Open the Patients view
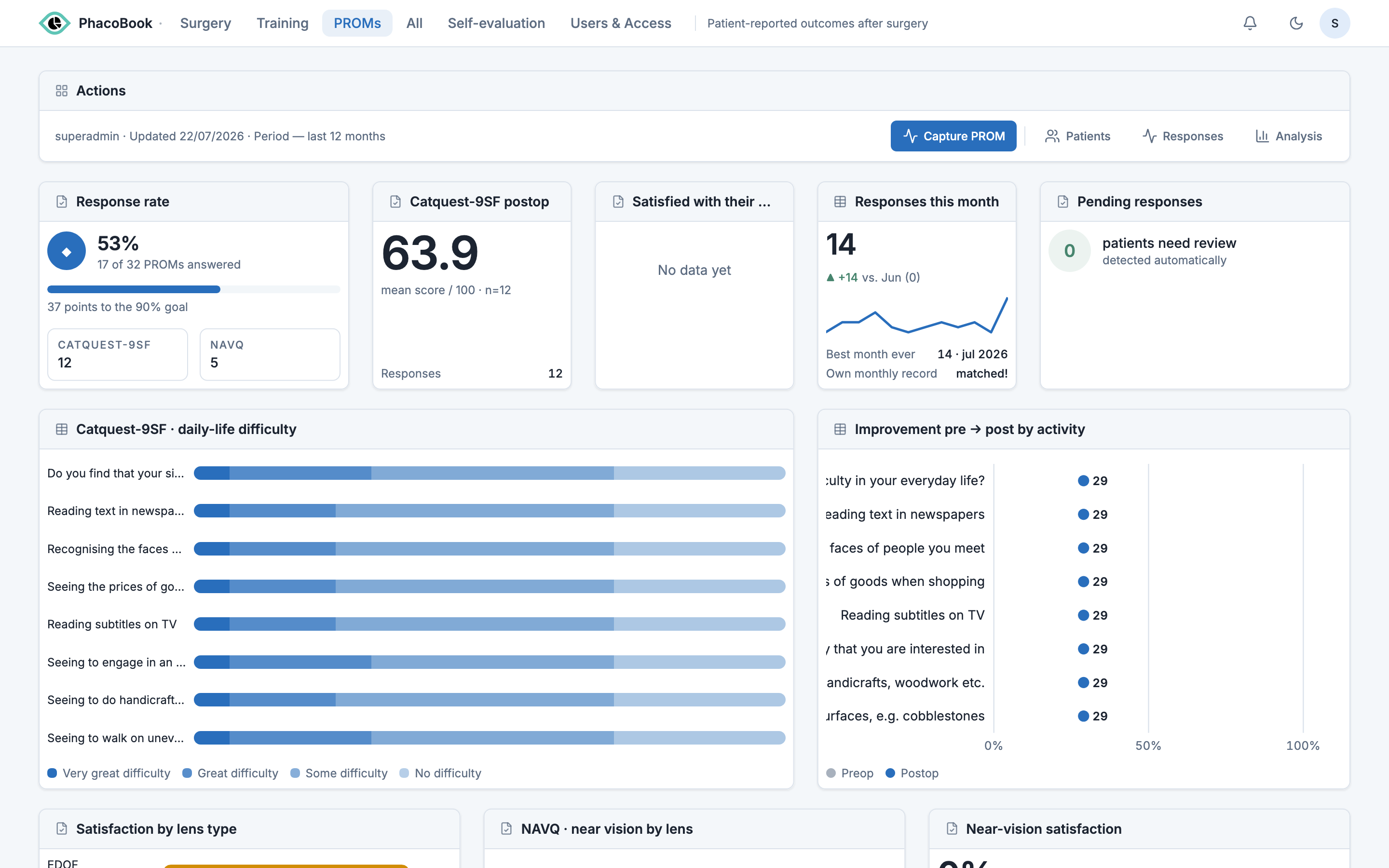Screen dimensions: 1389x868 pyautogui.click(x=1077, y=136)
